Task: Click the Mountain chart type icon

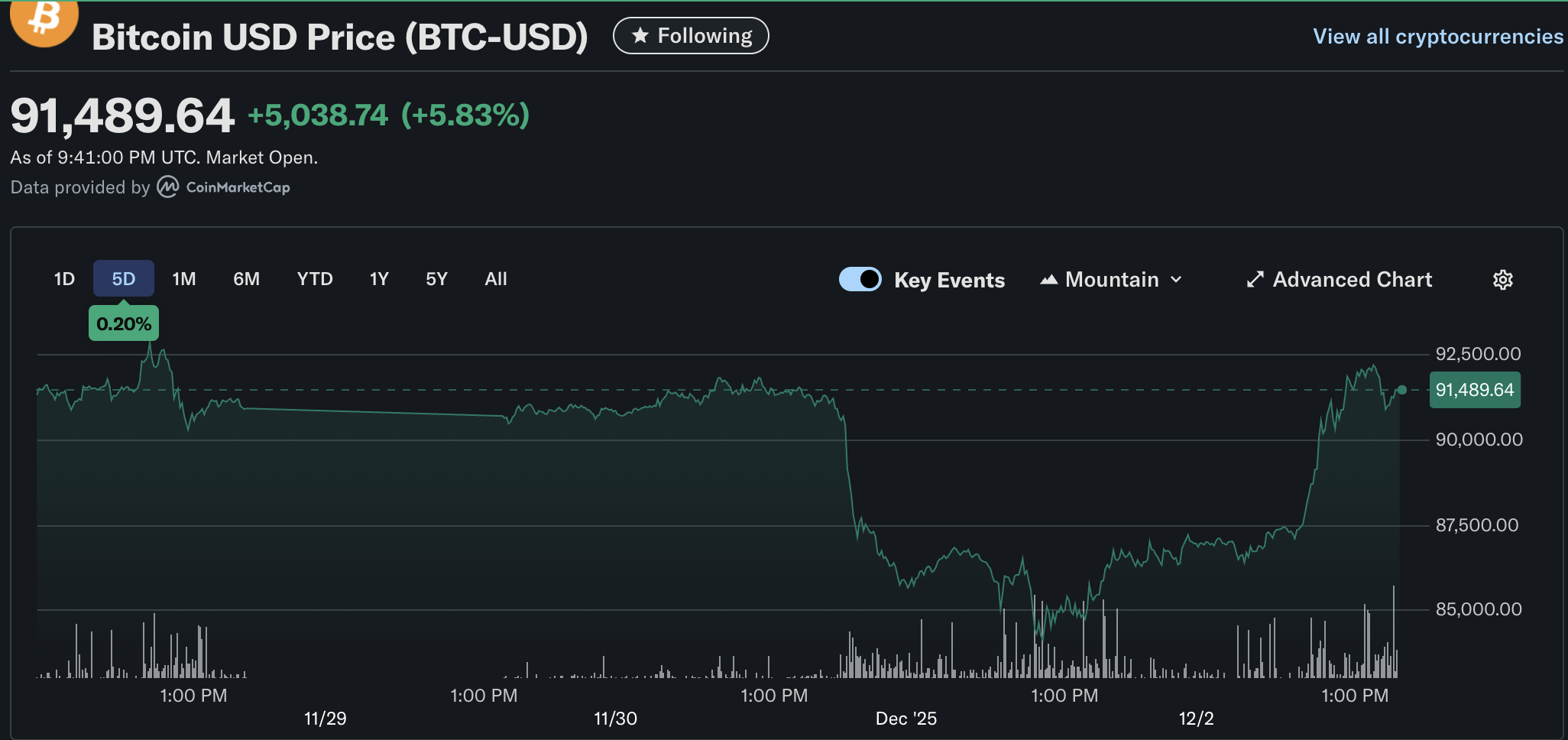Action: tap(1050, 280)
